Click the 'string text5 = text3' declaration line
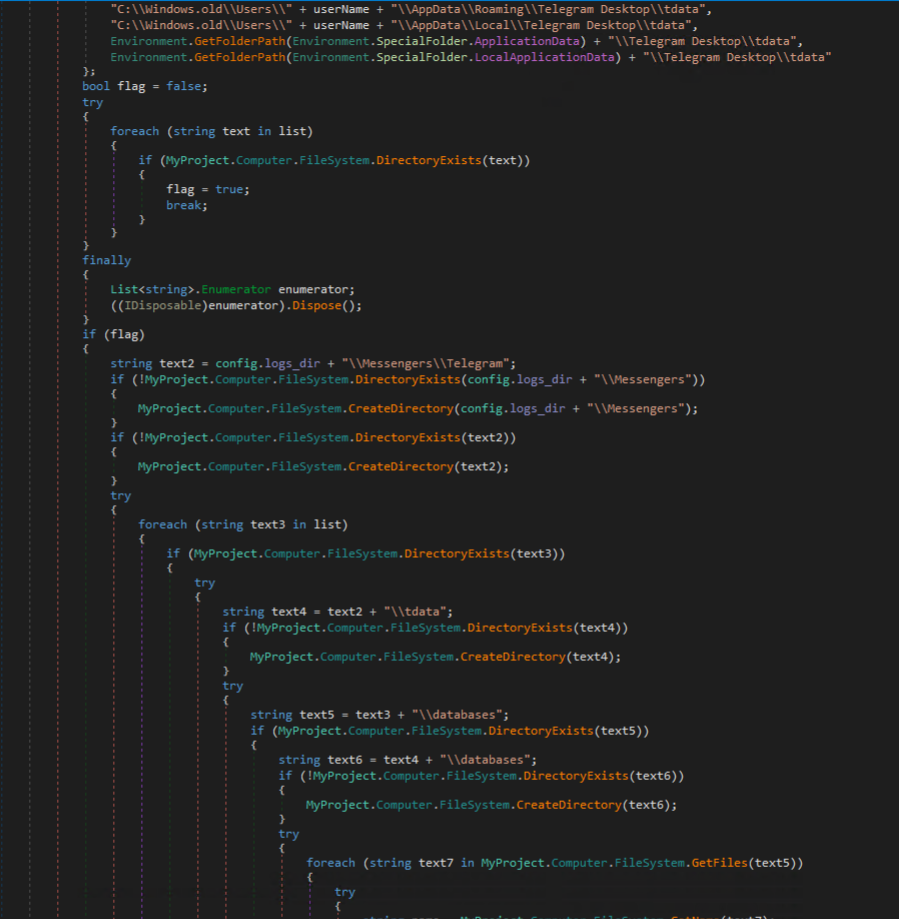This screenshot has width=899, height=919. tap(380, 715)
